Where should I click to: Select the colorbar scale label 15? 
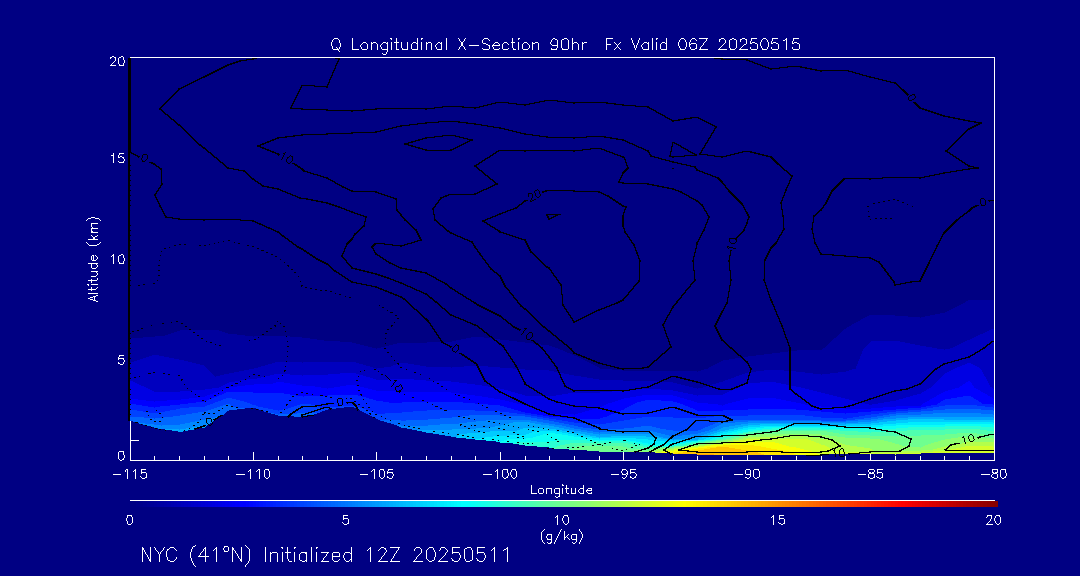(x=778, y=521)
